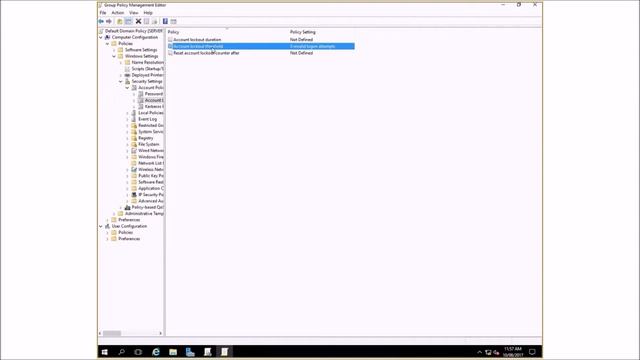Select Account lockout threshold policy row
The height and width of the screenshot is (360, 640).
[x=261, y=46]
